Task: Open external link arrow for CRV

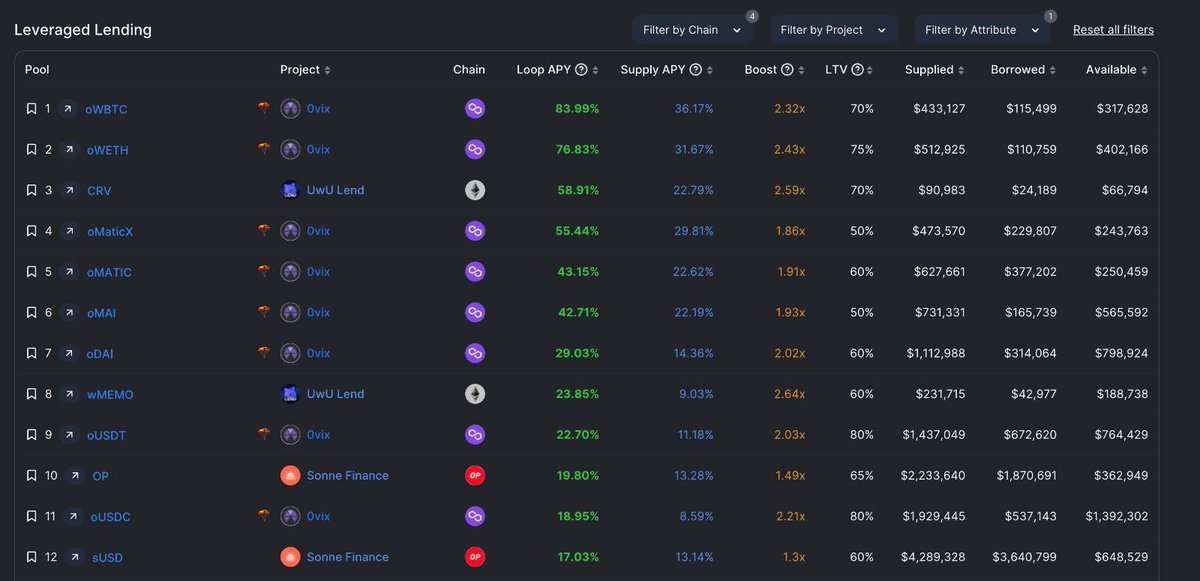Action: click(x=69, y=190)
